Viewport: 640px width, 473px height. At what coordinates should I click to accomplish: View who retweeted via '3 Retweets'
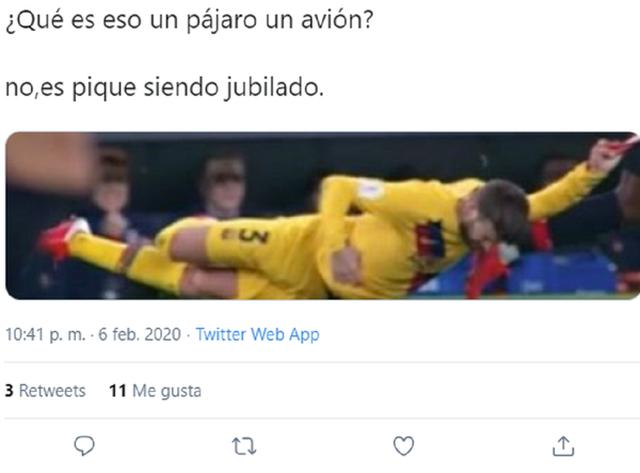(x=45, y=391)
